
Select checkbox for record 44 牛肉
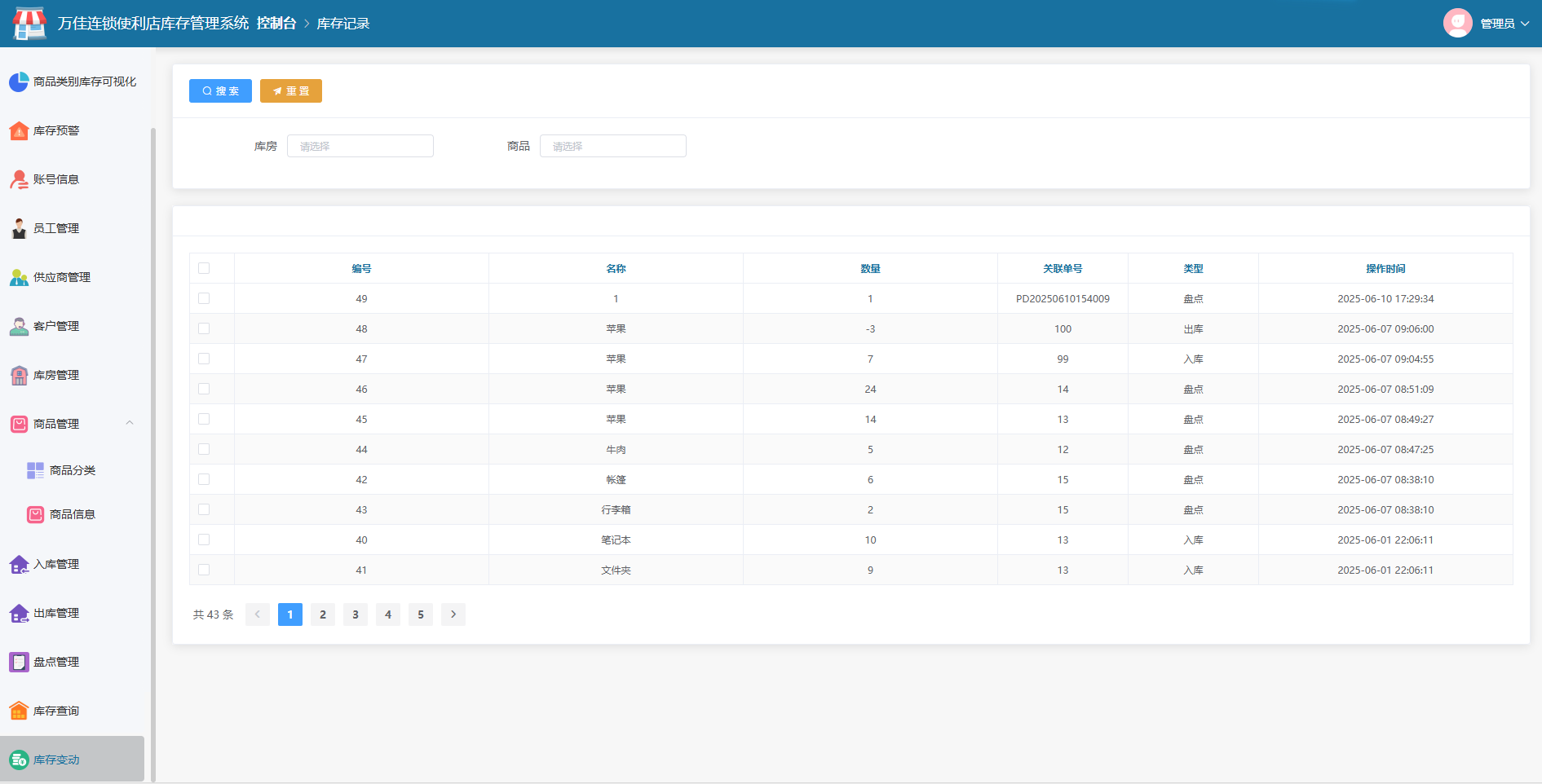pos(204,449)
